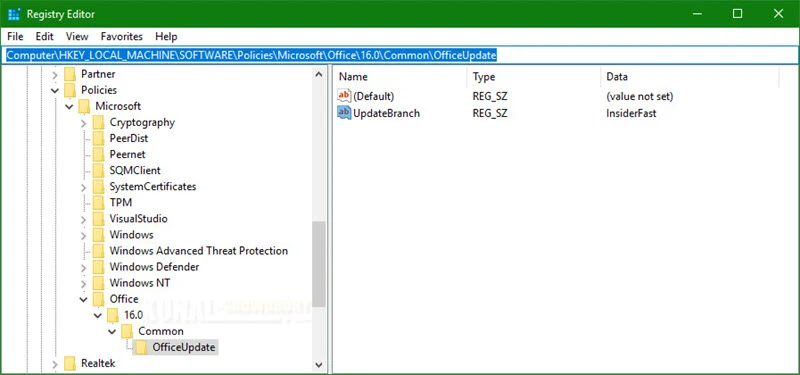Click the SQMClient folder icon

pos(98,170)
